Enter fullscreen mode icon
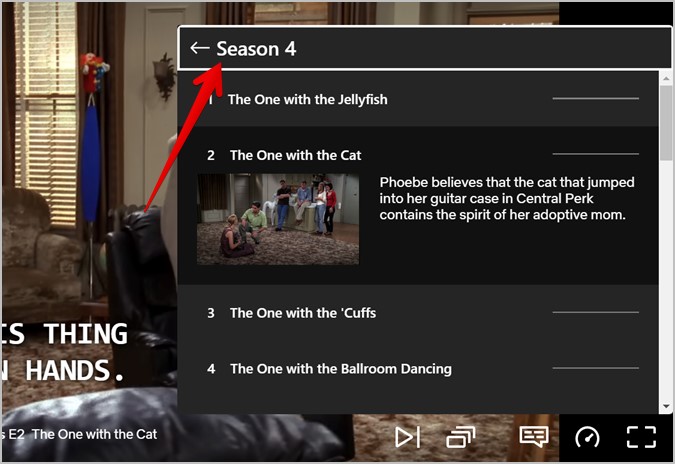 tap(641, 437)
